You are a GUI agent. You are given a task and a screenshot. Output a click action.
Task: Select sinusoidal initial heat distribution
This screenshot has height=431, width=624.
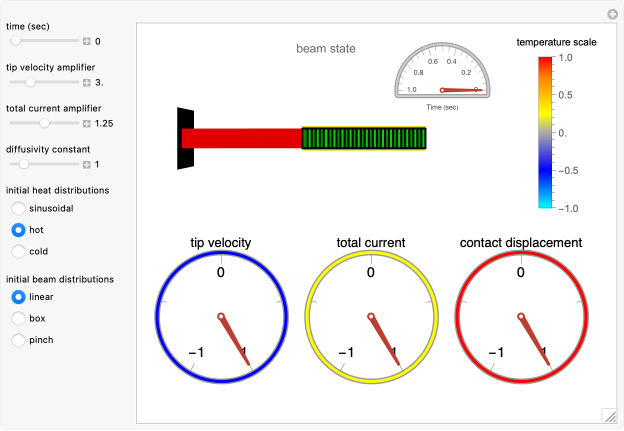pyautogui.click(x=18, y=208)
